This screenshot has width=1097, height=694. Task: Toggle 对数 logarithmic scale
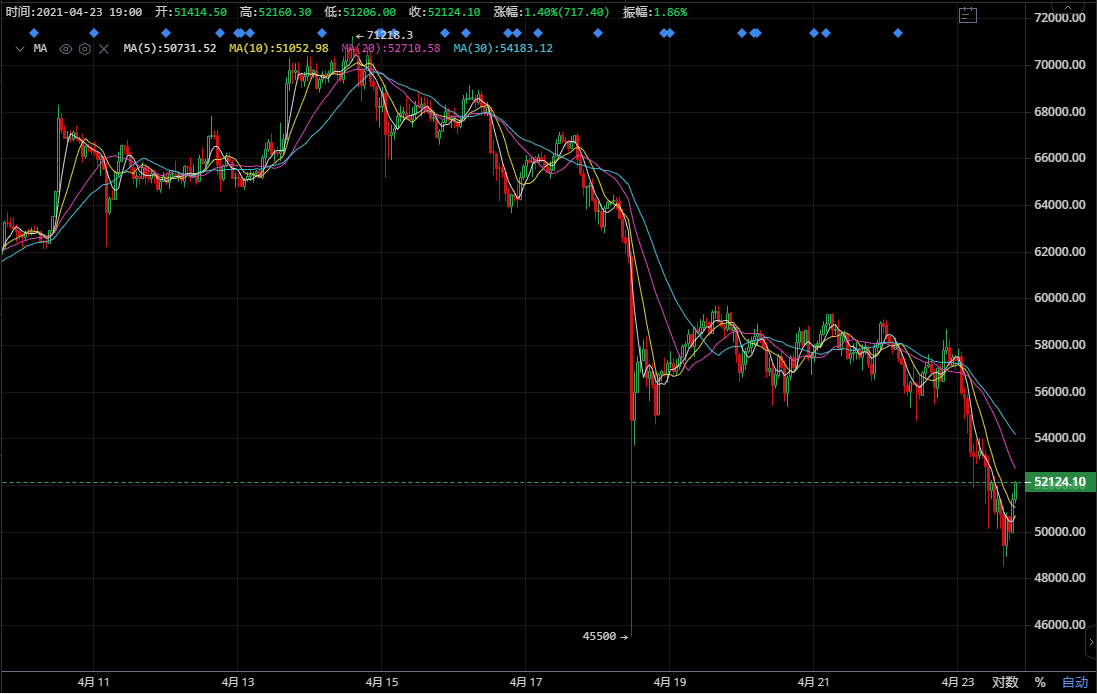(1004, 682)
